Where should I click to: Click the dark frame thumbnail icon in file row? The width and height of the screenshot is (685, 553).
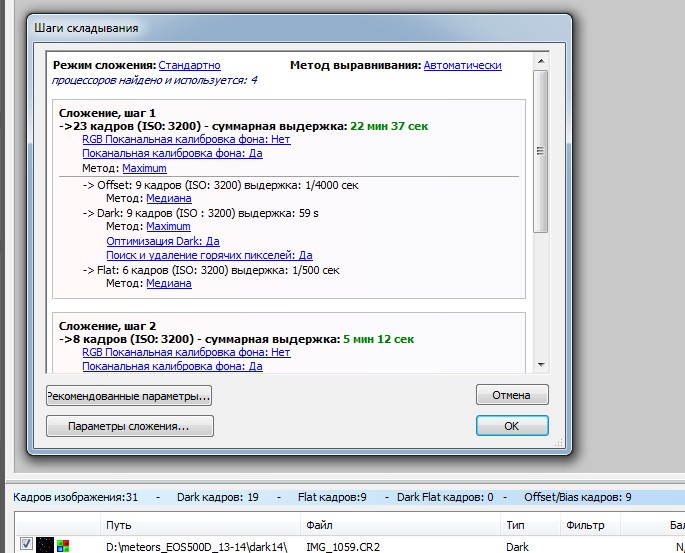point(45,545)
